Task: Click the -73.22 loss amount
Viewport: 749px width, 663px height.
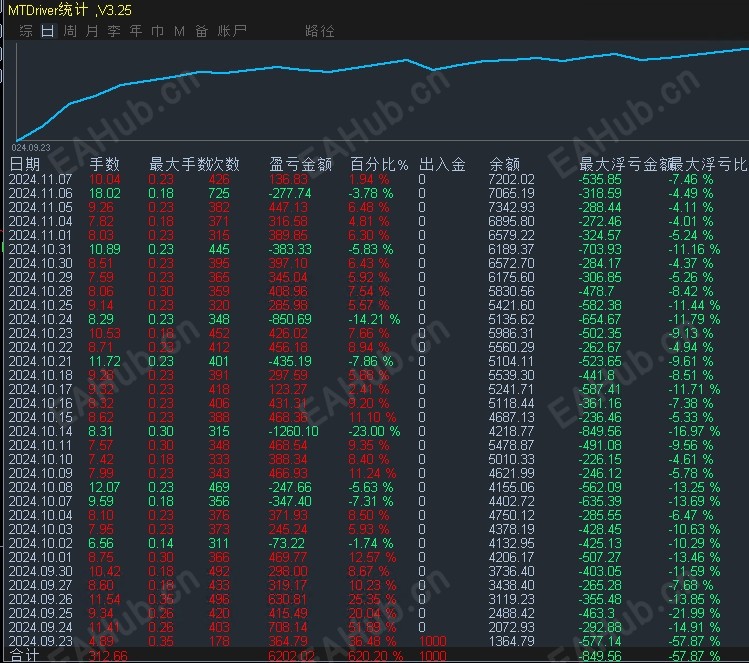Action: tap(287, 544)
